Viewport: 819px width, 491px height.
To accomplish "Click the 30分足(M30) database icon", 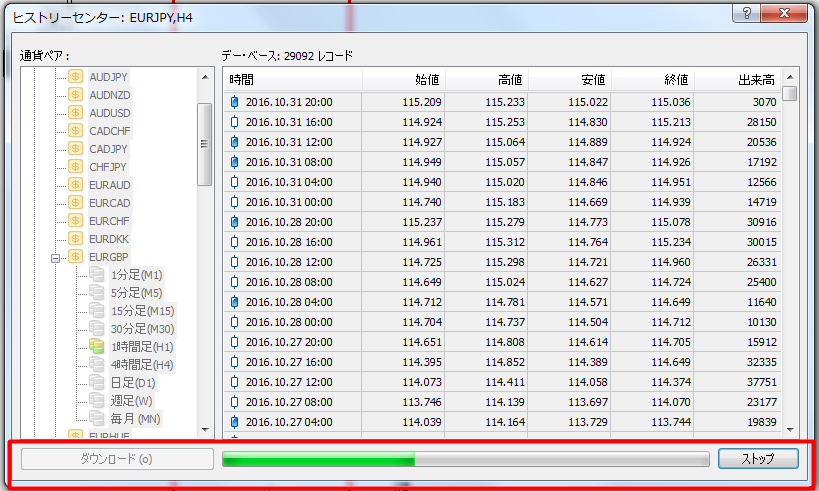I will [97, 328].
